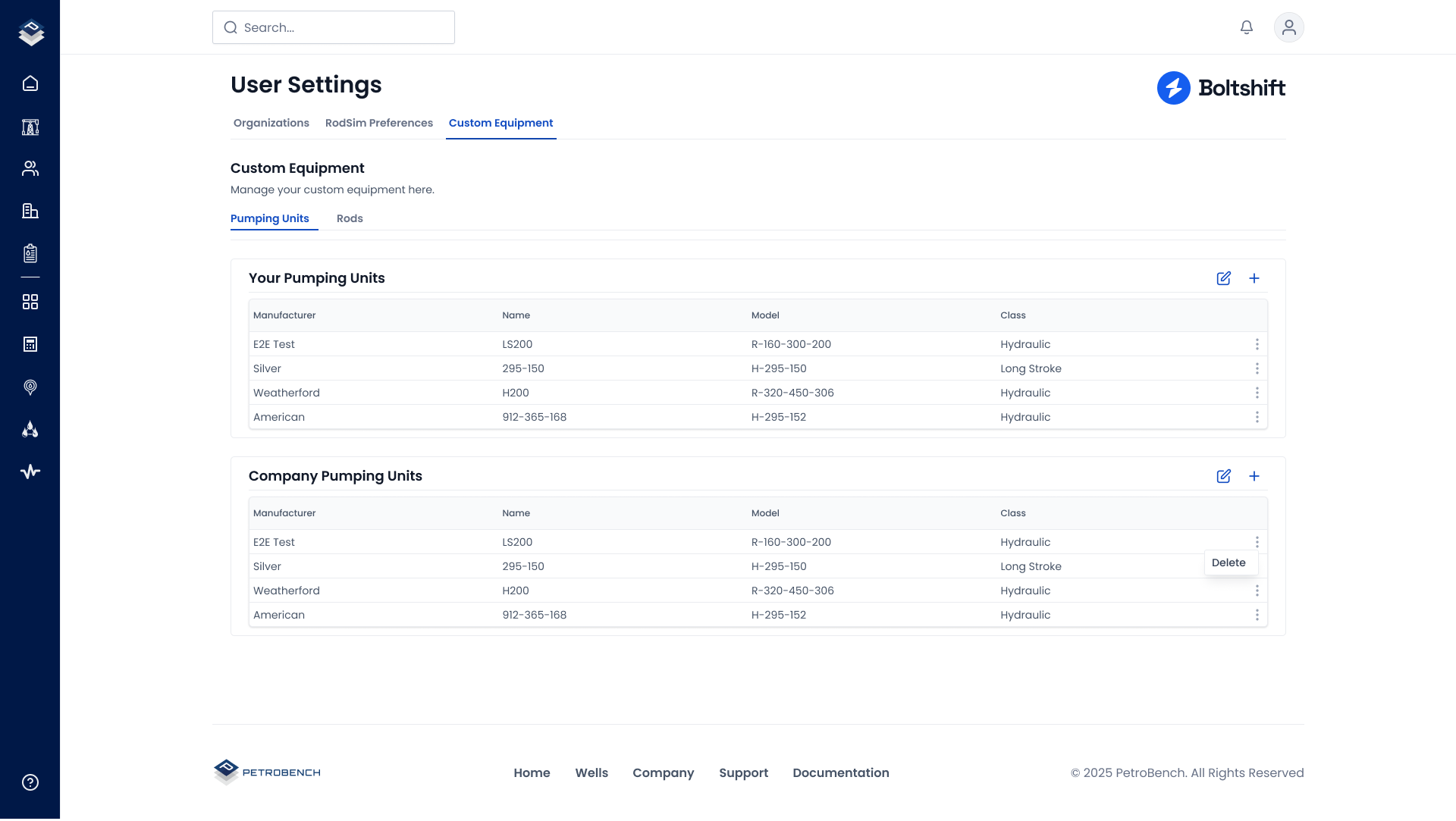This screenshot has width=1456, height=821.
Task: Select the oil well derrick sidebar icon
Action: (30, 127)
